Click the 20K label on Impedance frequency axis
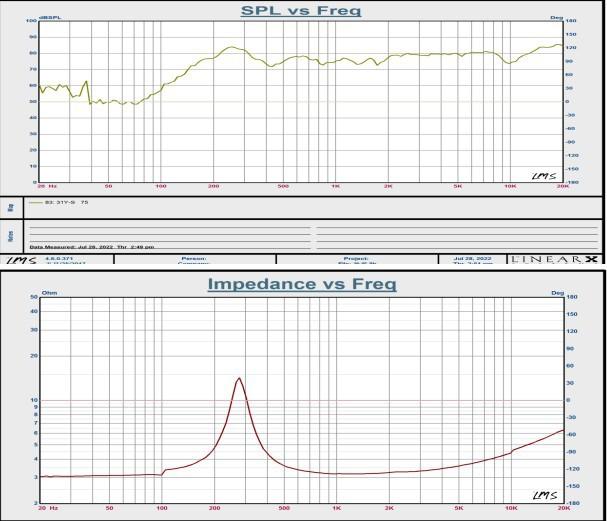This screenshot has width=607, height=521. (x=563, y=508)
